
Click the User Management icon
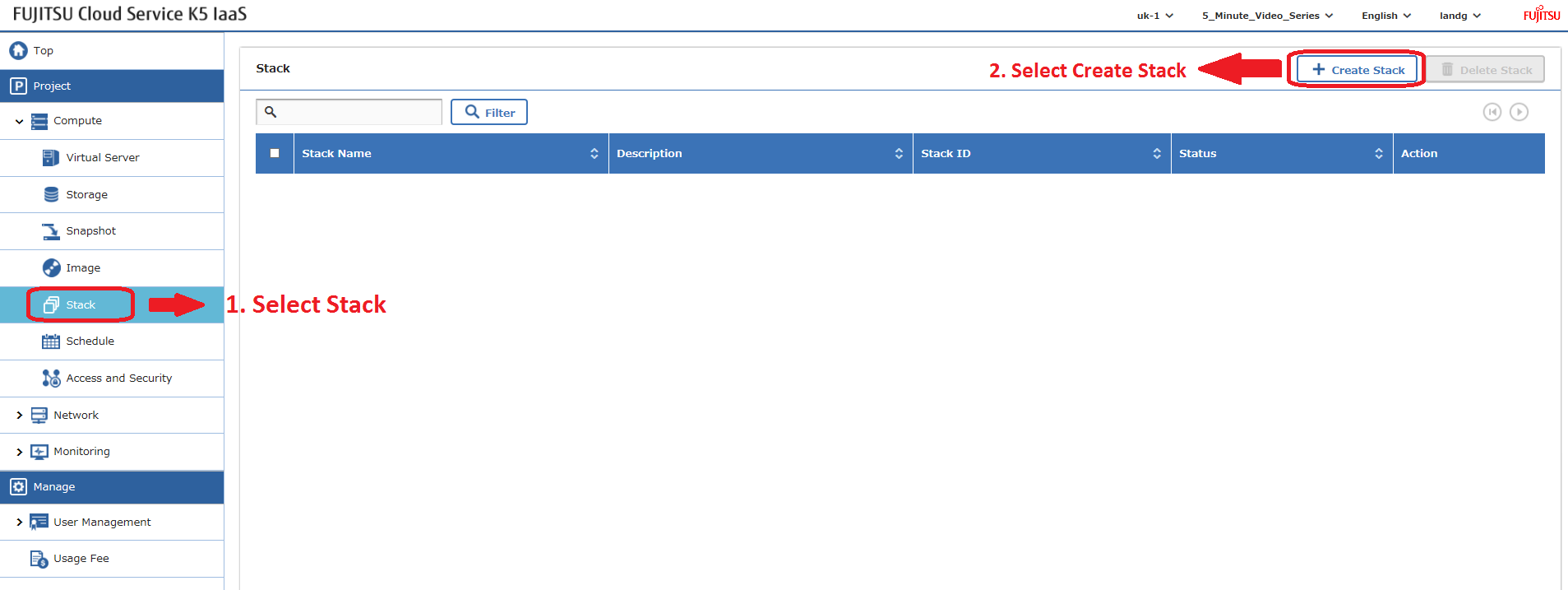[x=39, y=523]
